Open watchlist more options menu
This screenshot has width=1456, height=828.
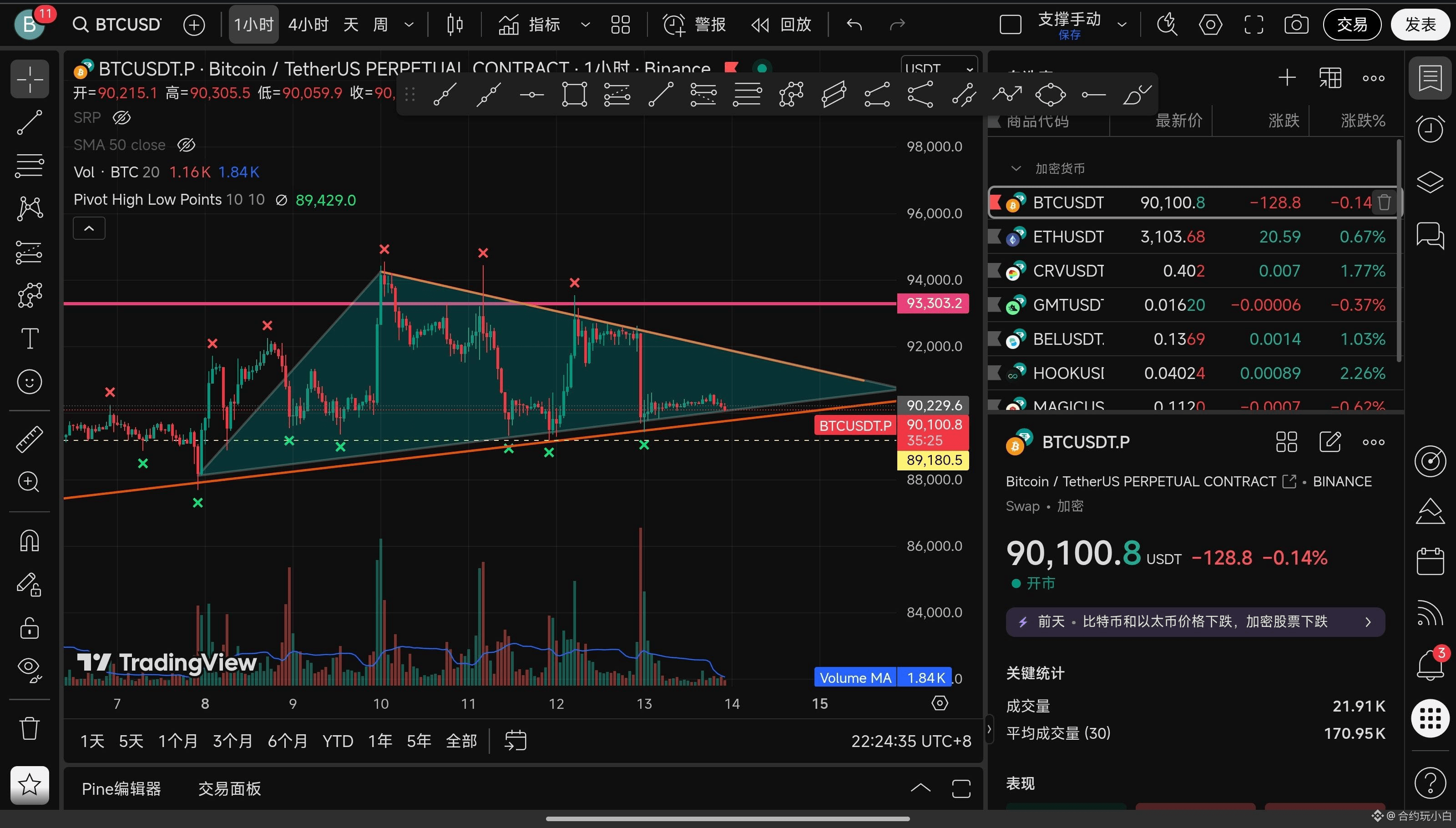[x=1374, y=78]
